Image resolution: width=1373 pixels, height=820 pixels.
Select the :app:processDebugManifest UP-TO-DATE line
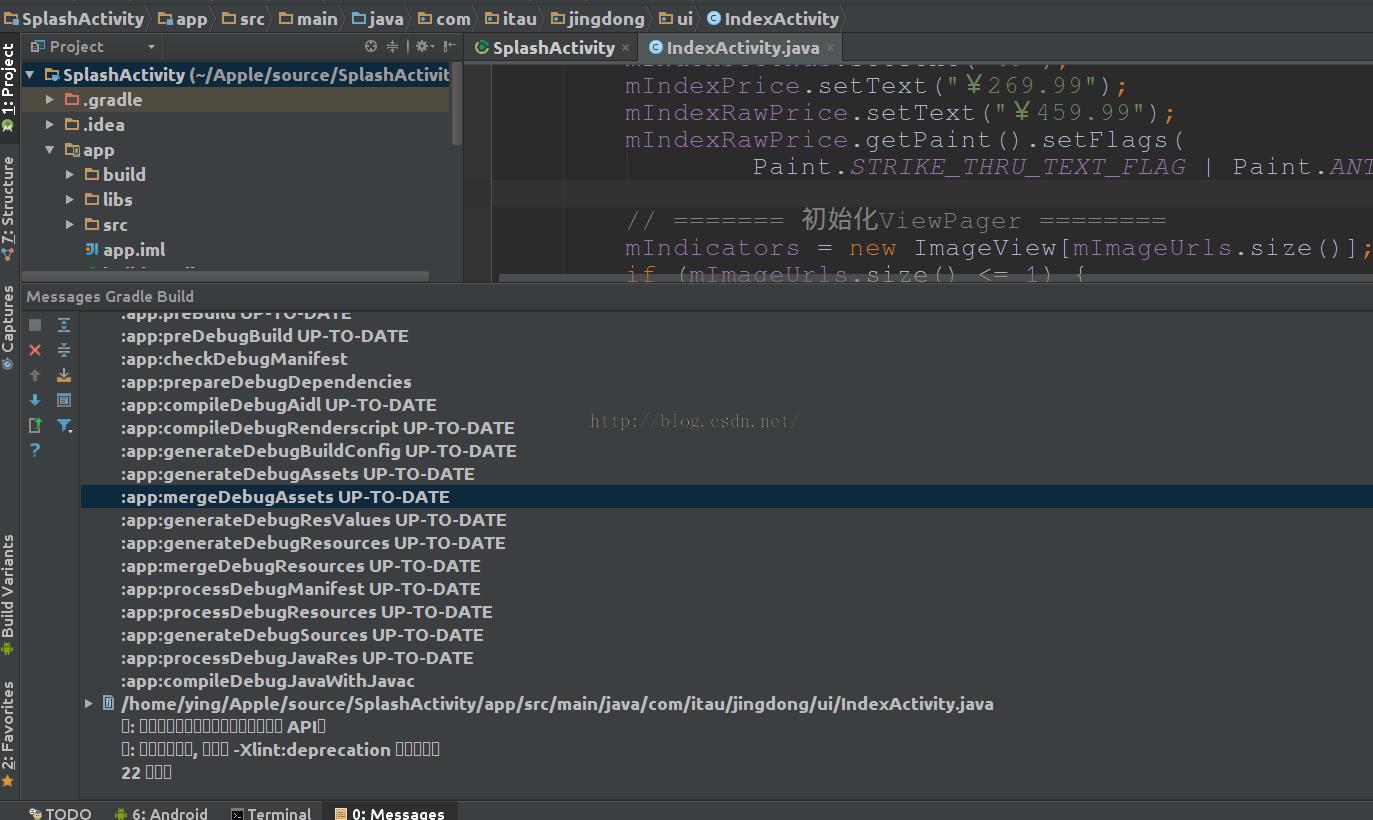[x=300, y=588]
